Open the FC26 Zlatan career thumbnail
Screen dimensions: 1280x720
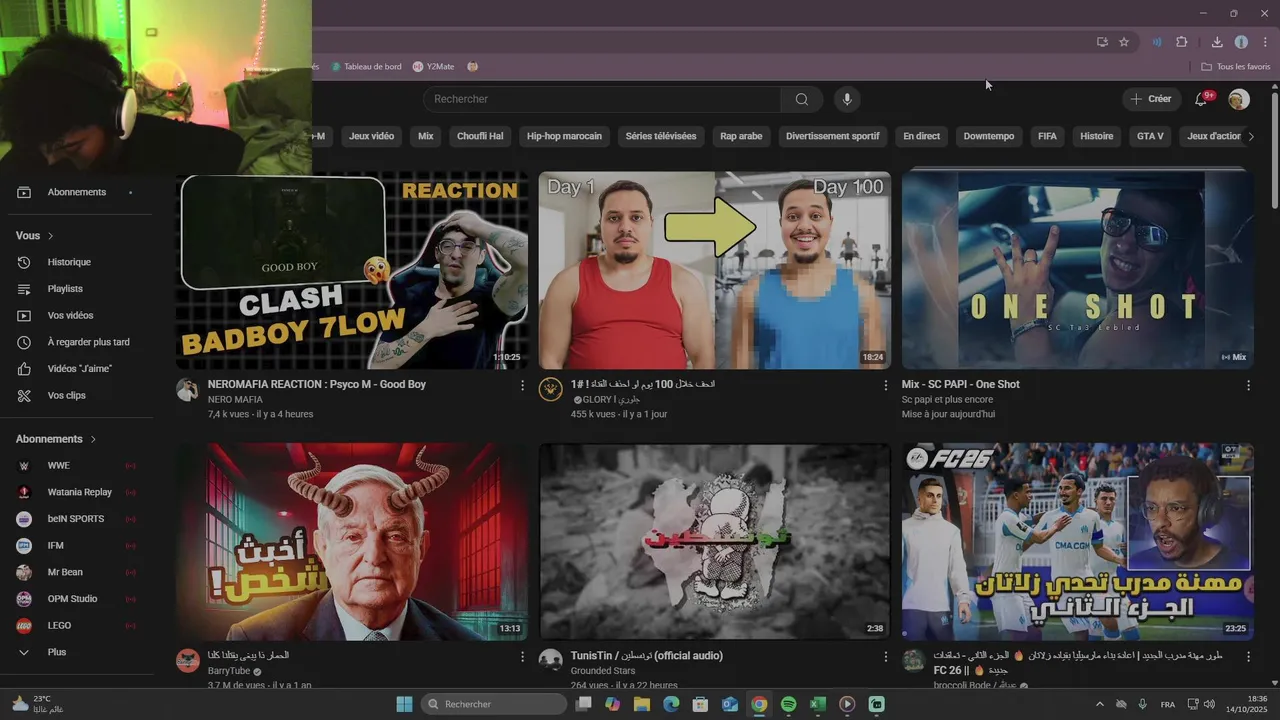1077,541
